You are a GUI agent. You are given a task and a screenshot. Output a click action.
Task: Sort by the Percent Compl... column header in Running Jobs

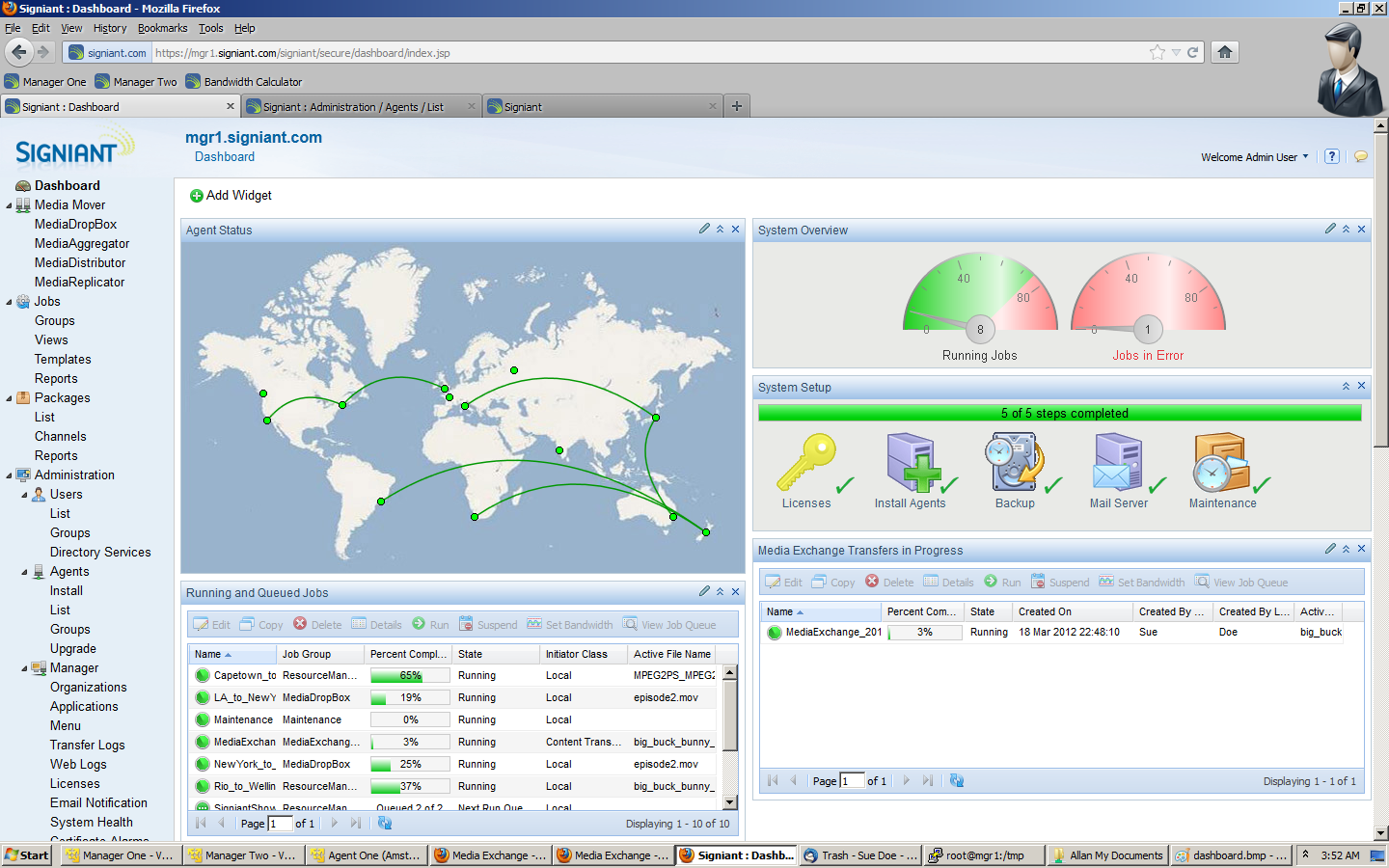pyautogui.click(x=407, y=654)
